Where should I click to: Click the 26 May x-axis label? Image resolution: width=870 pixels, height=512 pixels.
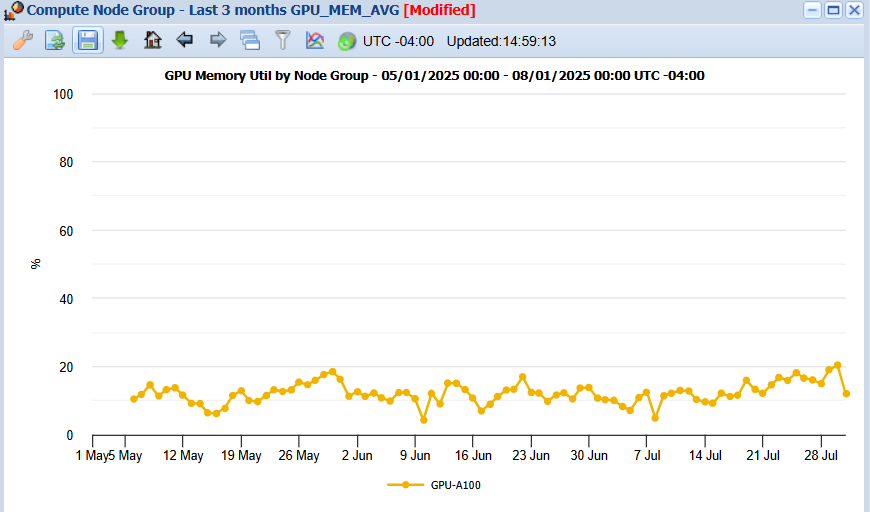click(299, 455)
